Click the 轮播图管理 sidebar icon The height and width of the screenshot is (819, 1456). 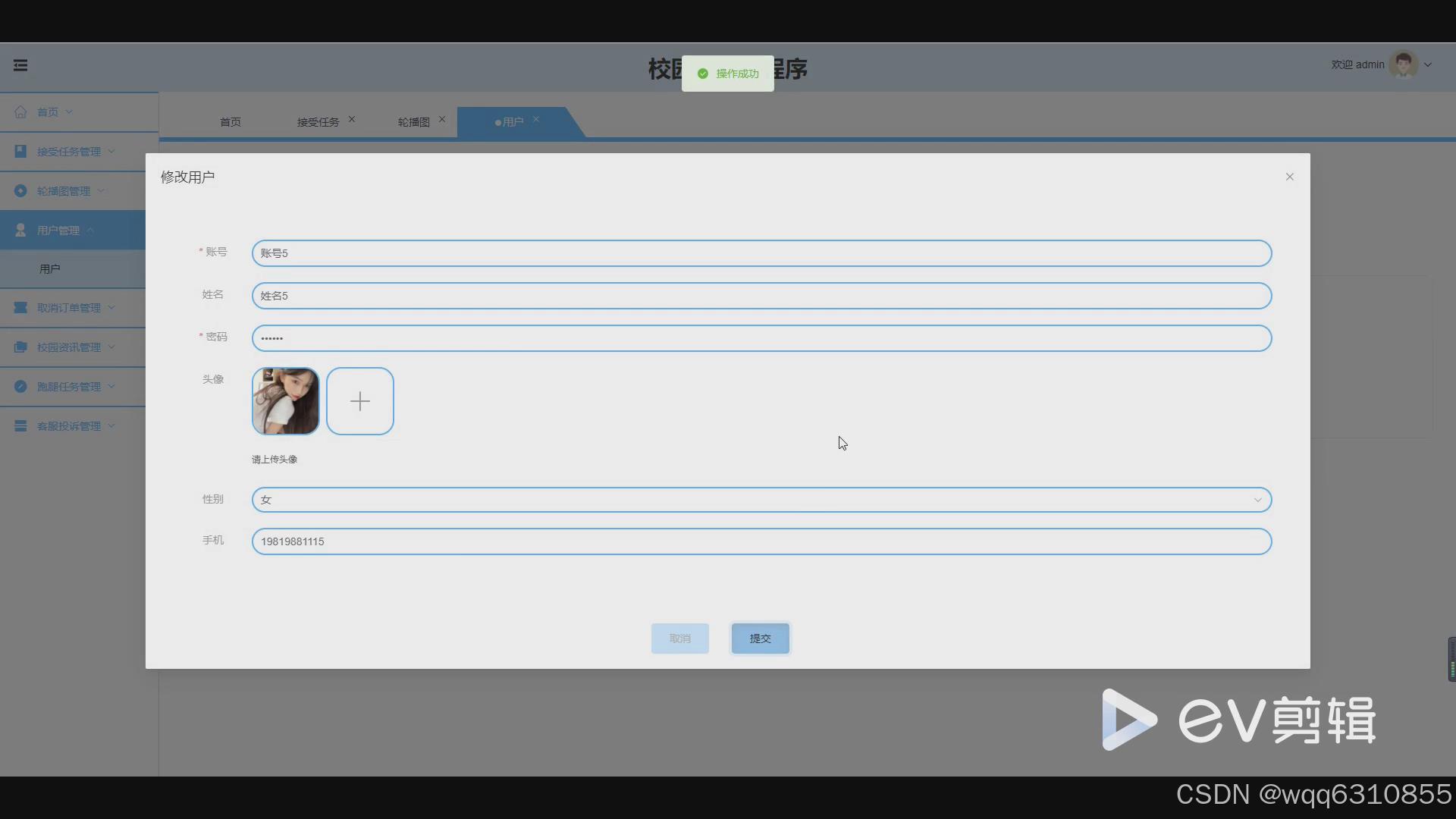tap(20, 191)
